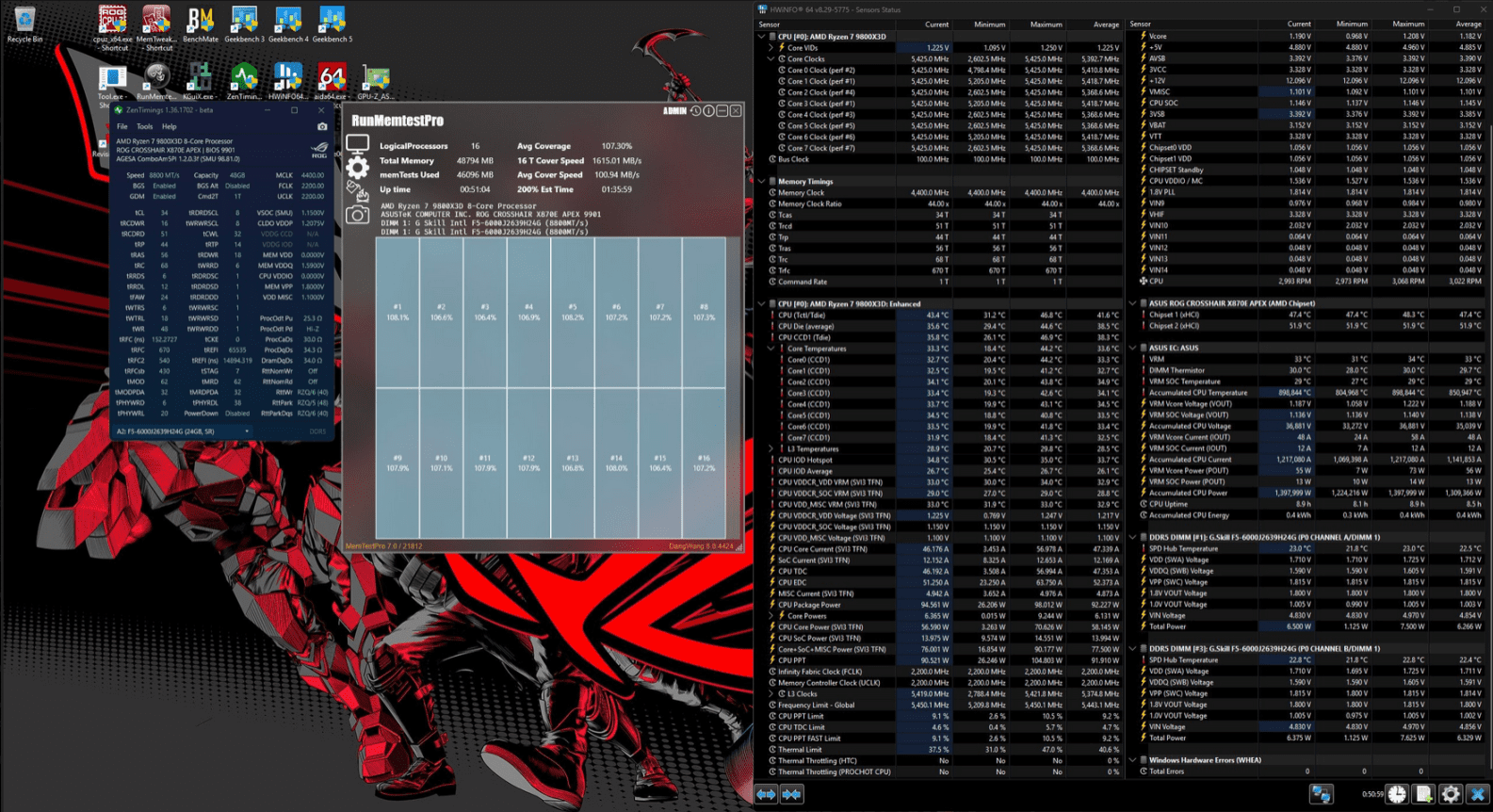
Task: Collapse Windows Hardware Errors (WHEA) group
Action: click(x=1132, y=760)
